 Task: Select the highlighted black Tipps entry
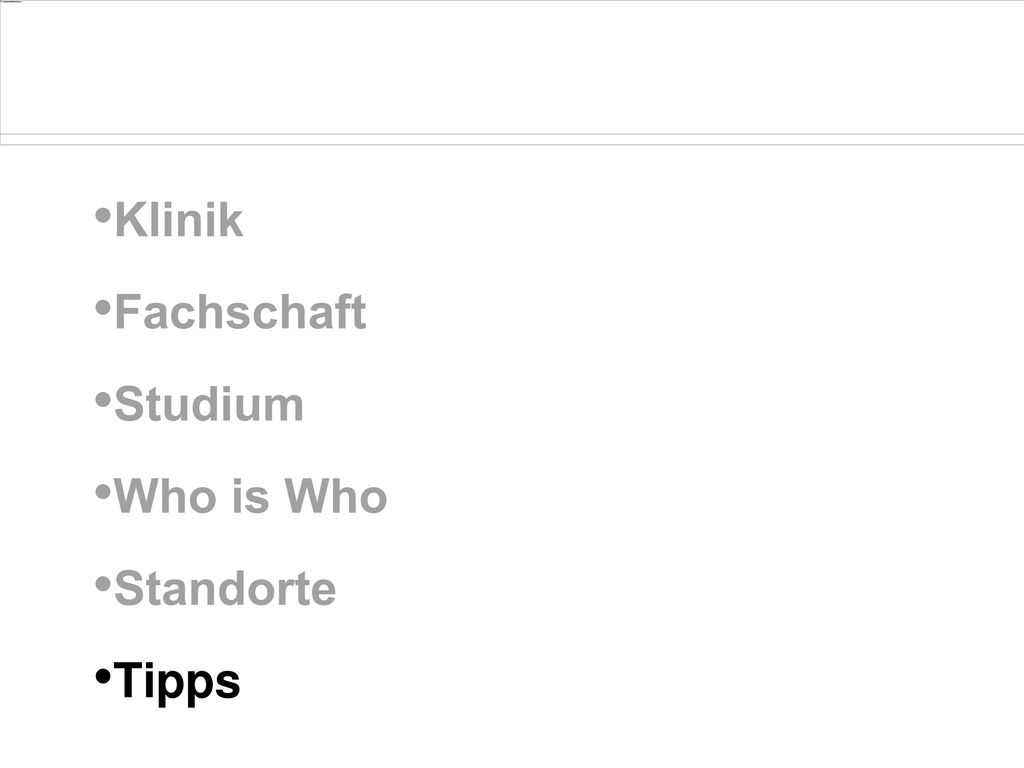click(x=177, y=682)
